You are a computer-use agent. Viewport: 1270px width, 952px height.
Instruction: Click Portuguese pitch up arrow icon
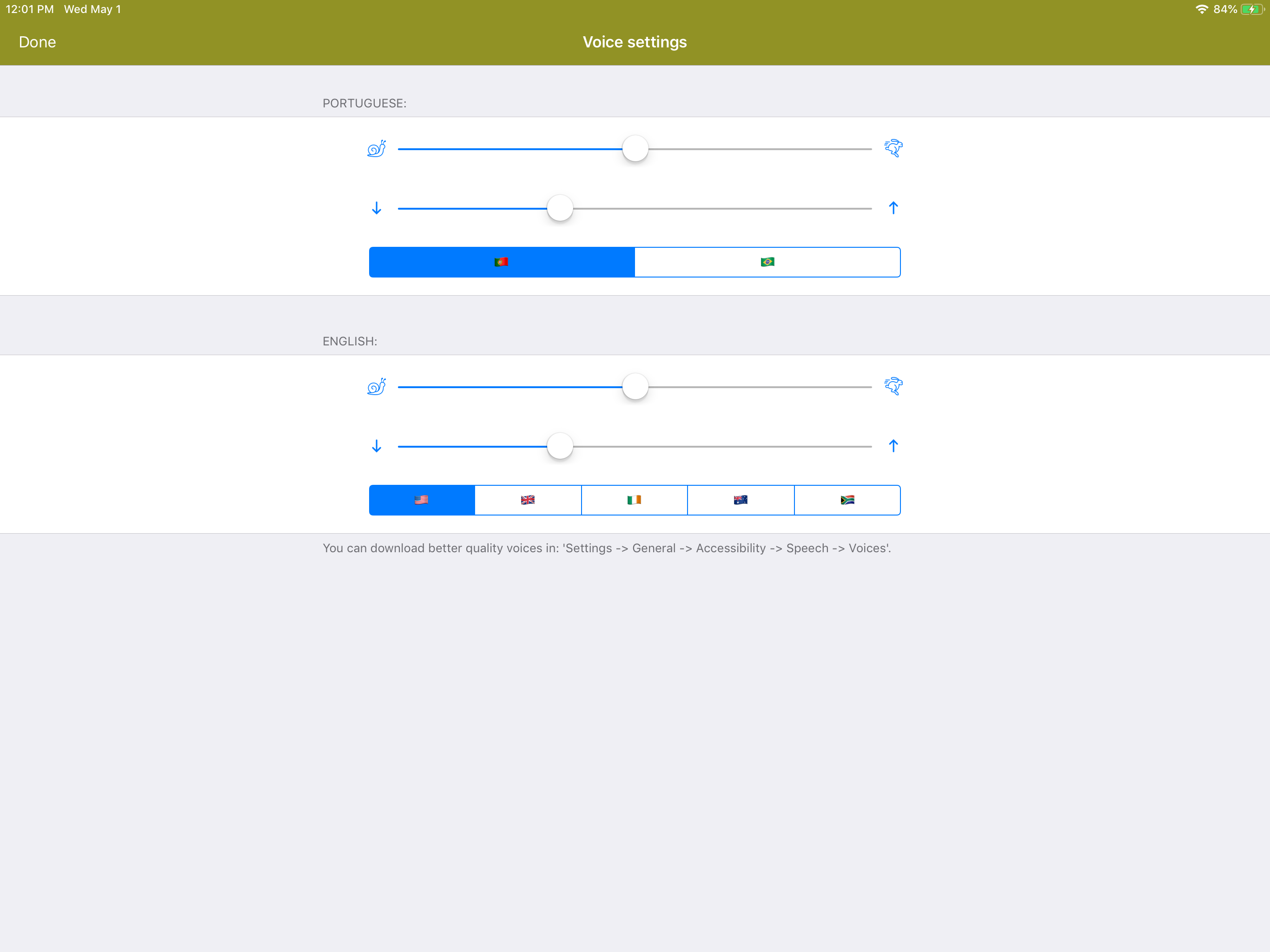[893, 208]
